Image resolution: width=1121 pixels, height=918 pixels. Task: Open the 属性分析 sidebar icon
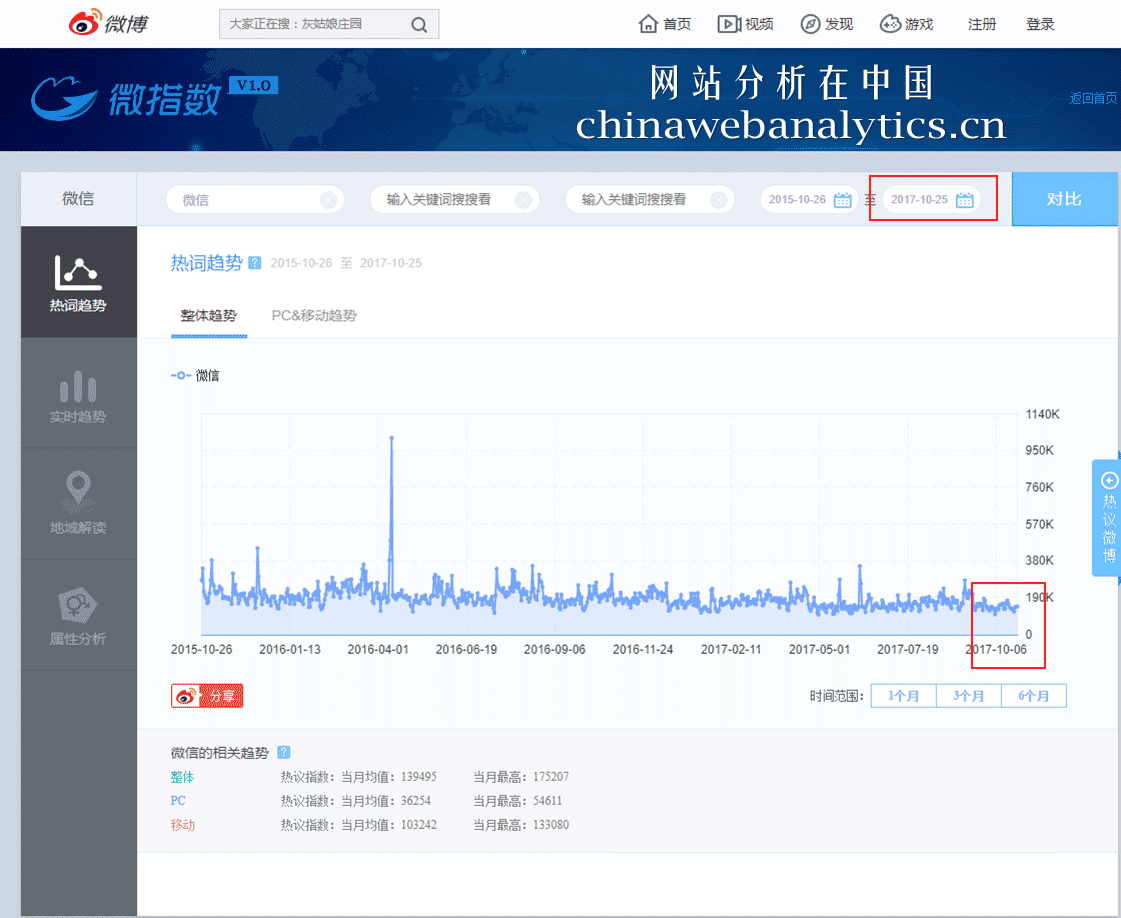pos(78,604)
